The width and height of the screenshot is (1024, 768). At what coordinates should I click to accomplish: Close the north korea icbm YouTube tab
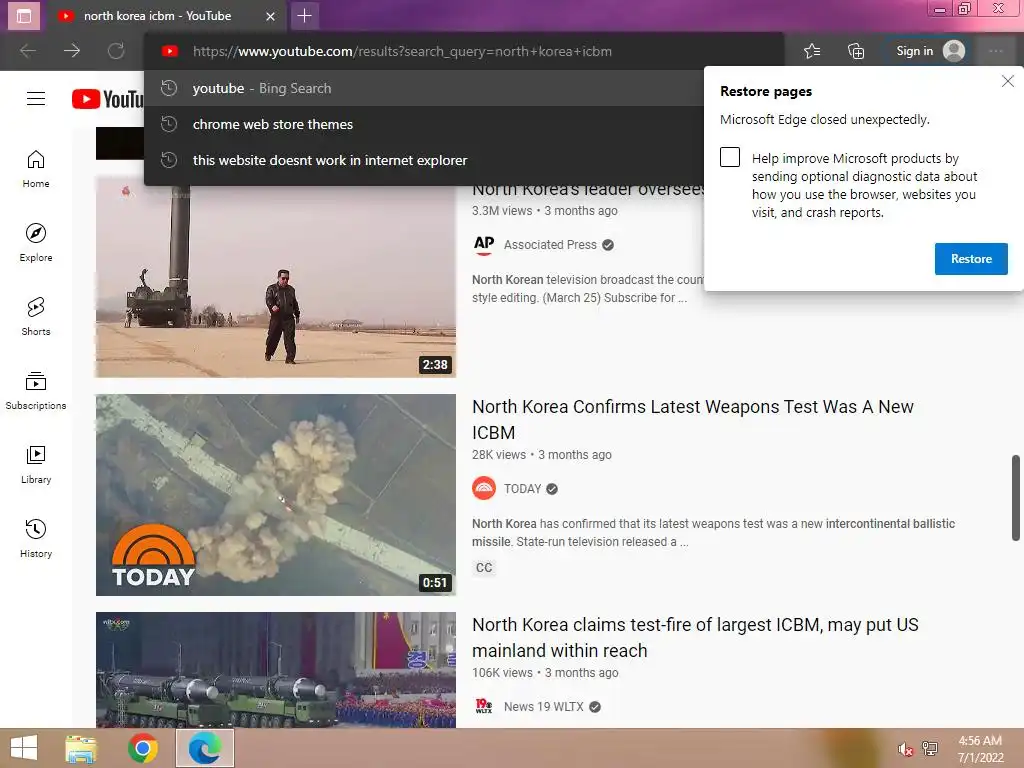[x=270, y=16]
